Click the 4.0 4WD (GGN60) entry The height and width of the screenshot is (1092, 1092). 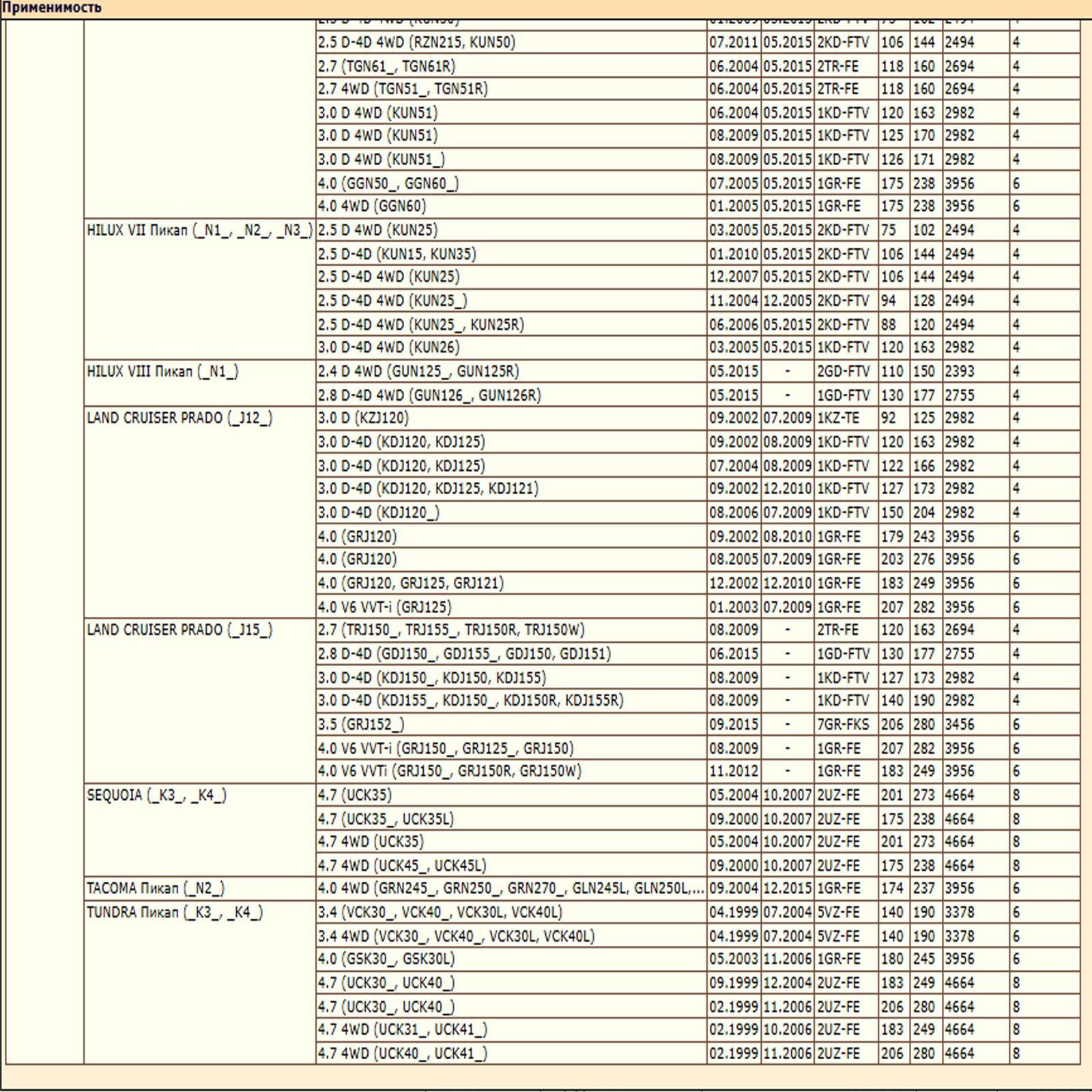(x=372, y=206)
